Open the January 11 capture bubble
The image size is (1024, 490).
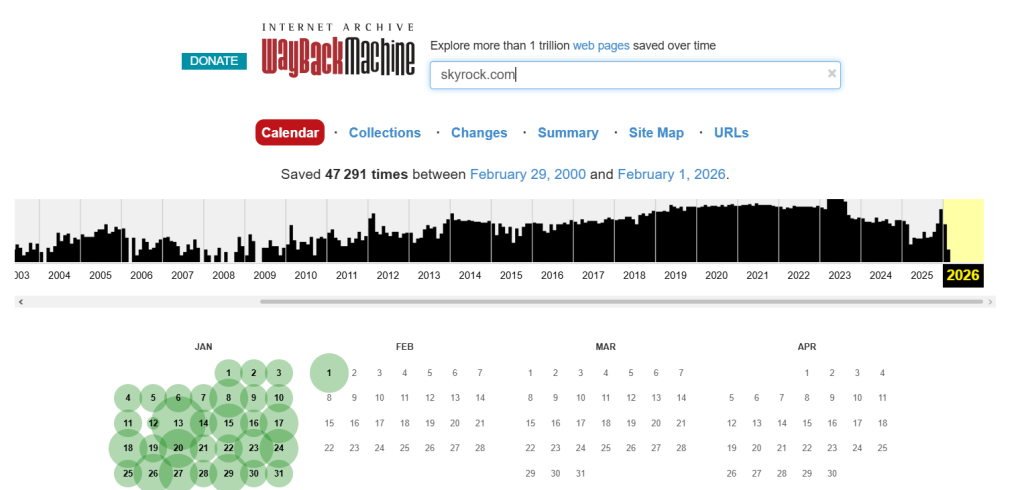[x=128, y=423]
